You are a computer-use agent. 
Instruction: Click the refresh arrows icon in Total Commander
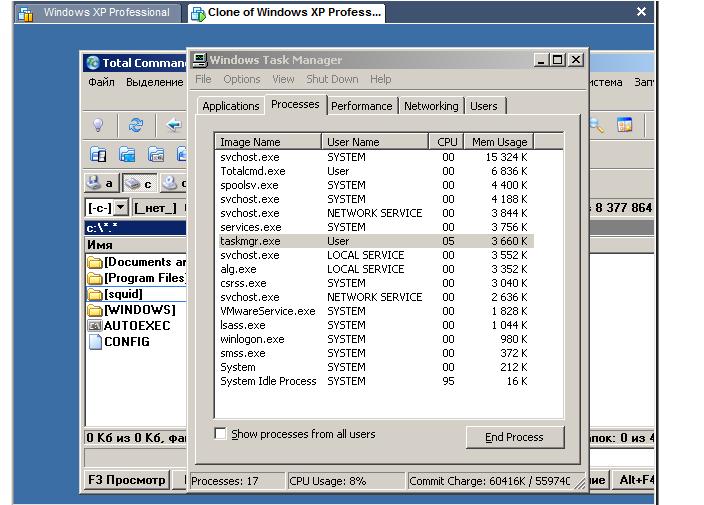(136, 124)
